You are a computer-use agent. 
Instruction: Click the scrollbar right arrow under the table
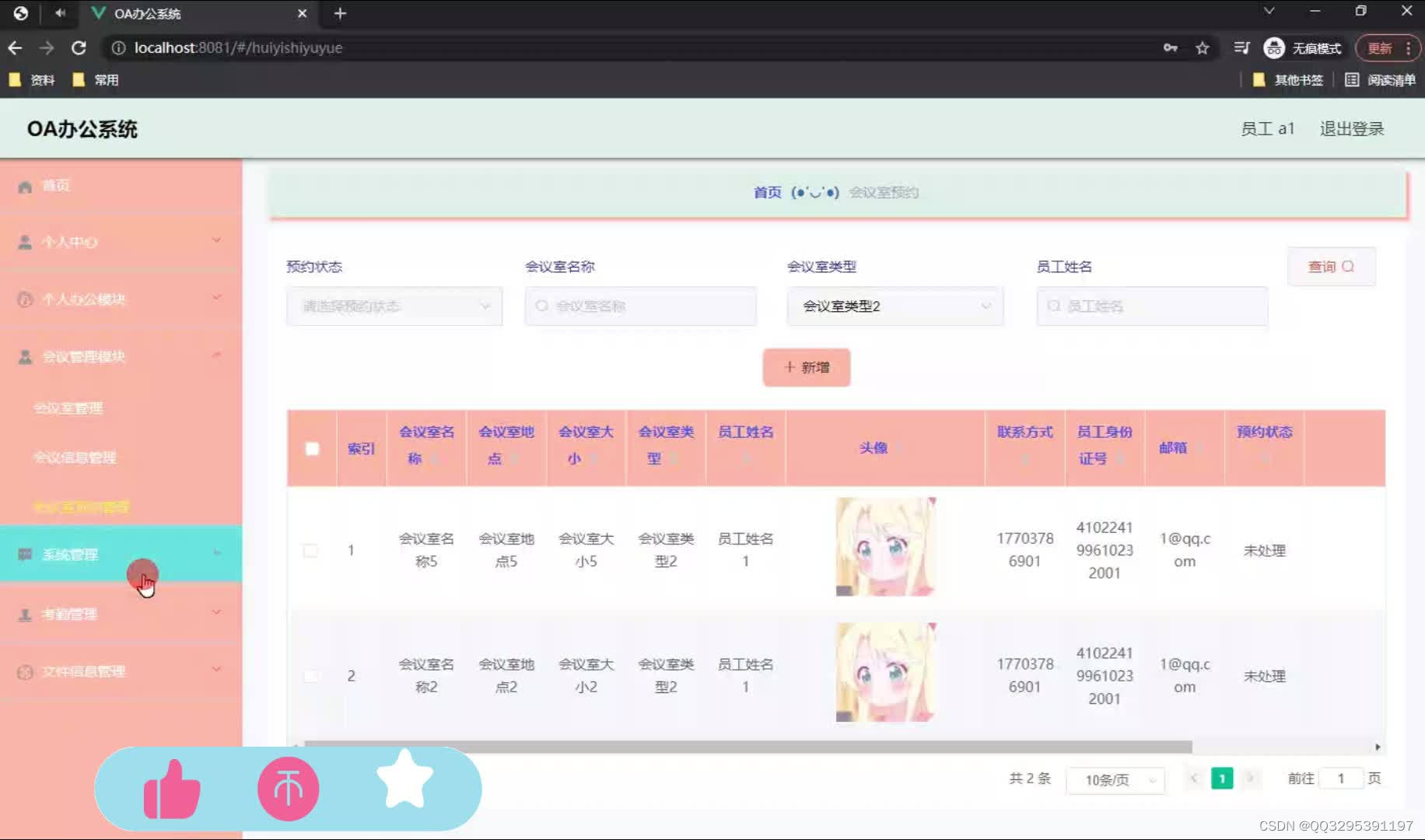pos(1378,747)
